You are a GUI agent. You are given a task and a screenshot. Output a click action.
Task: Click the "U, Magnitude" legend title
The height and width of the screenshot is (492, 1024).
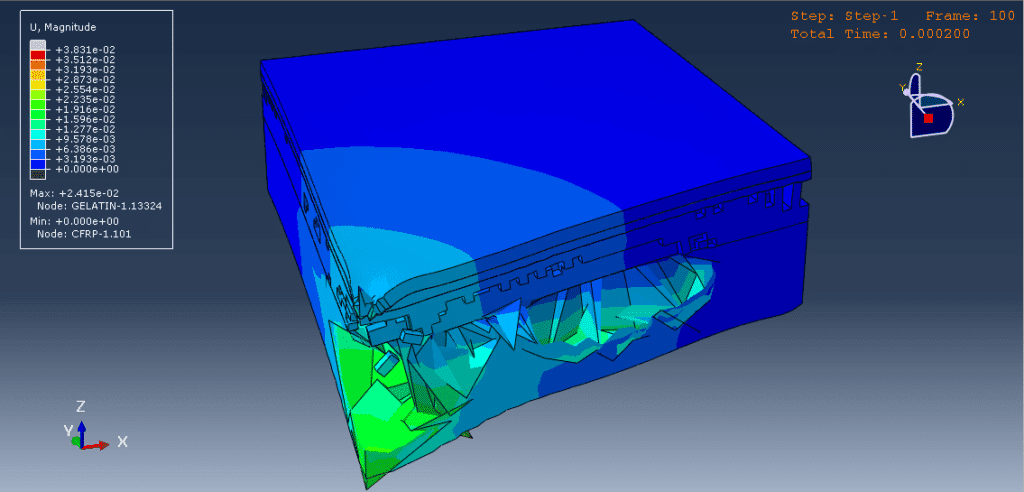(63, 27)
